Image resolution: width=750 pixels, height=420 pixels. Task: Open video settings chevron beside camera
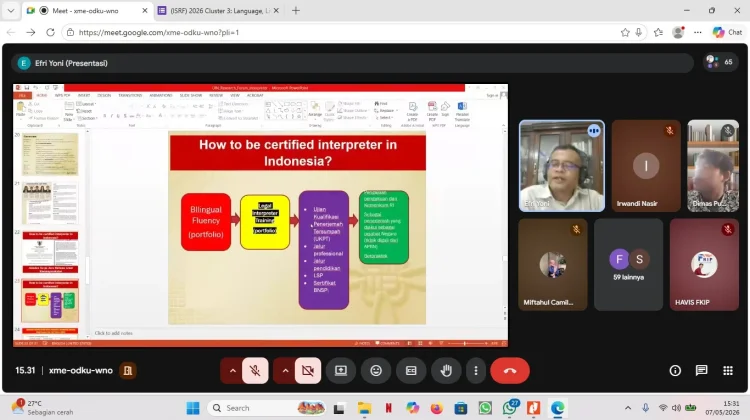[x=285, y=370]
